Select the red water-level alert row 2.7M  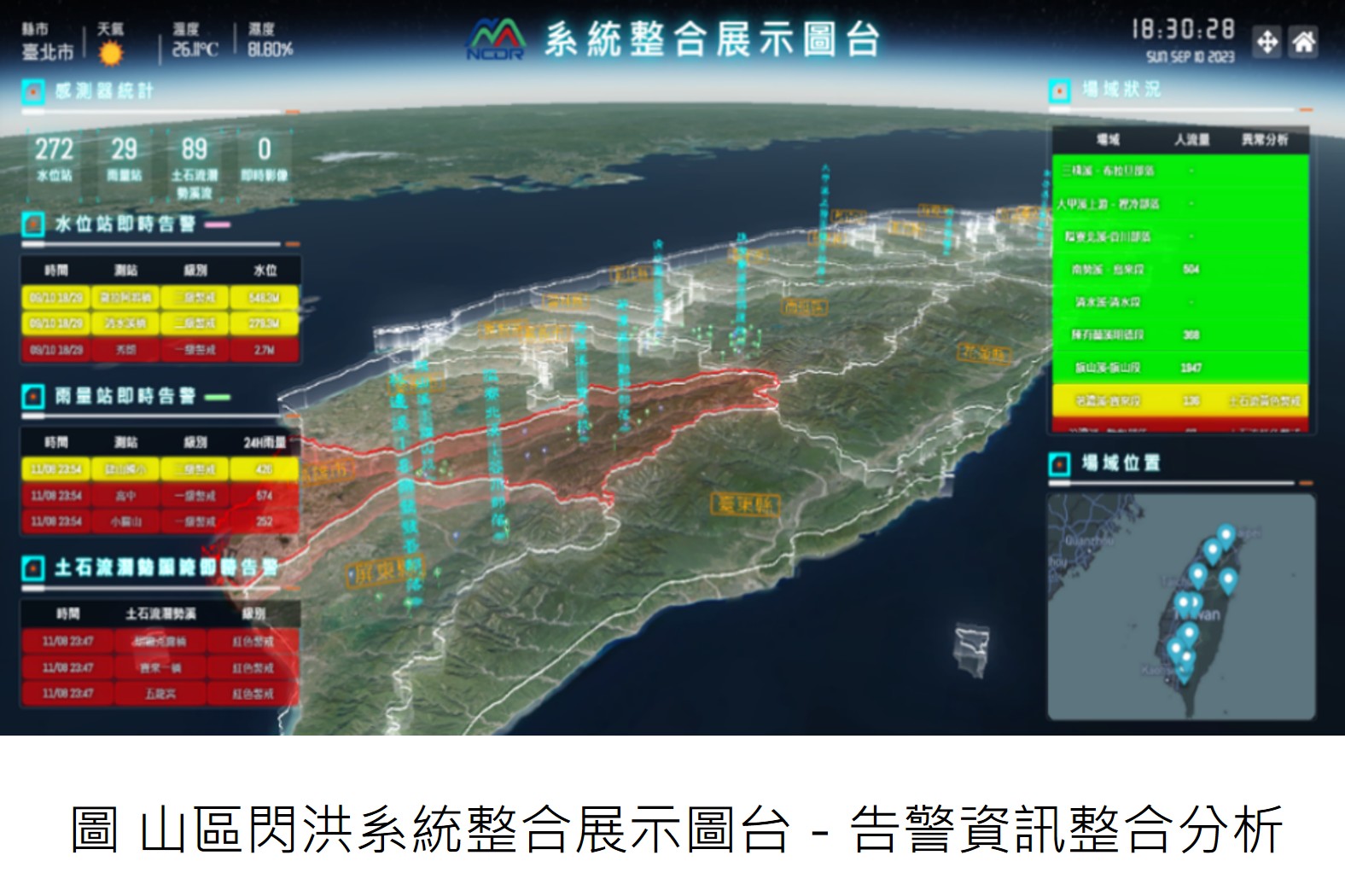[x=160, y=350]
